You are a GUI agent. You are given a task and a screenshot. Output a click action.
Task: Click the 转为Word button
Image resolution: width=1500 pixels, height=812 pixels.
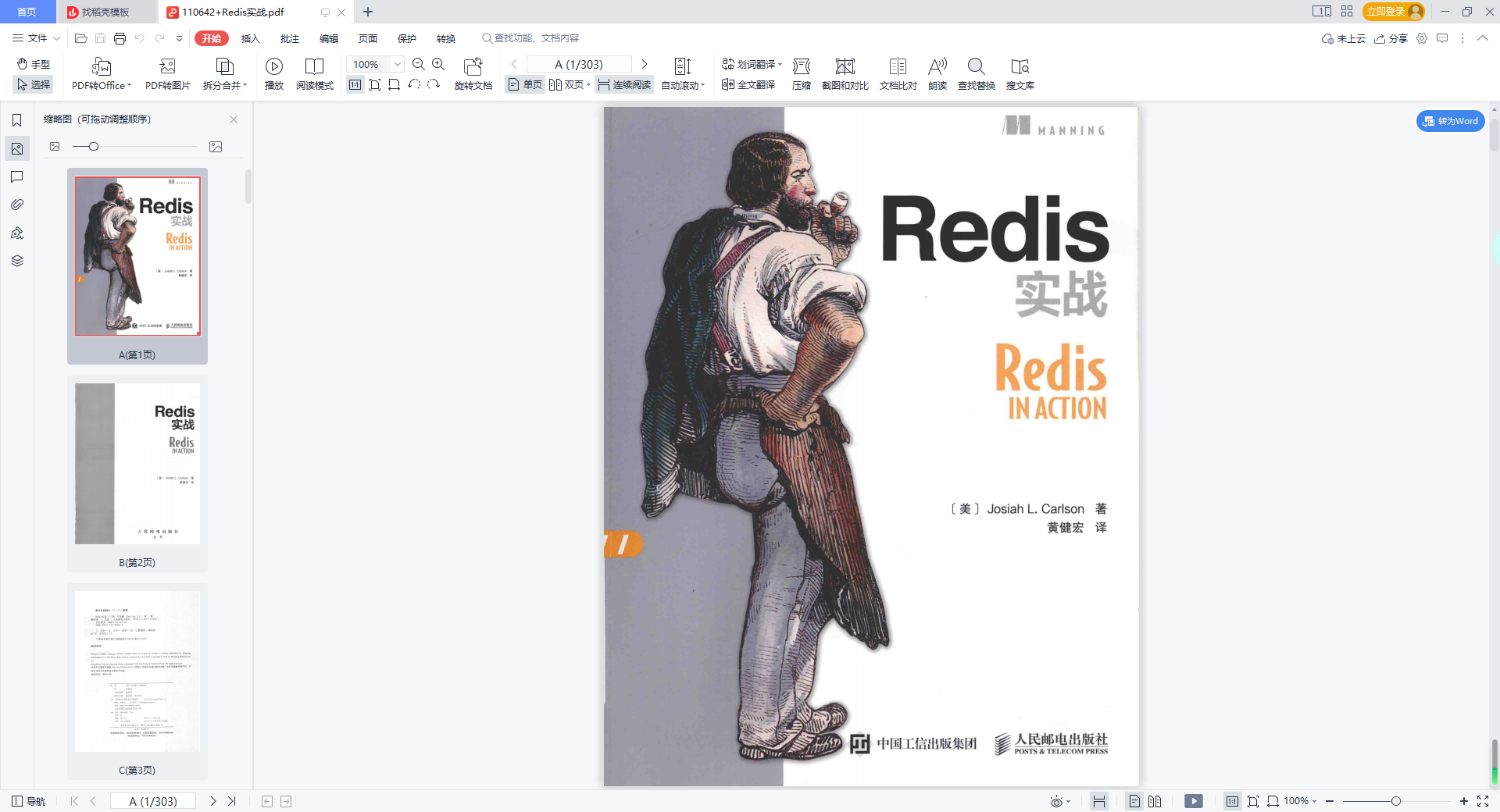tap(1450, 121)
